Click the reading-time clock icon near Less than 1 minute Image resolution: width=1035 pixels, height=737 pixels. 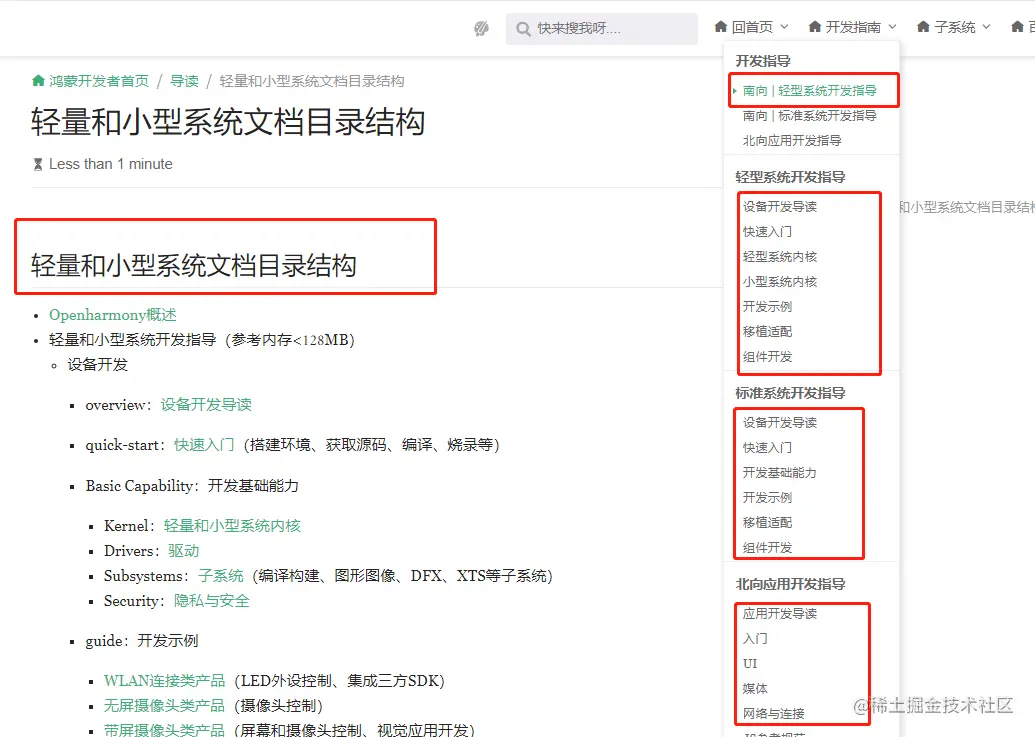click(37, 164)
